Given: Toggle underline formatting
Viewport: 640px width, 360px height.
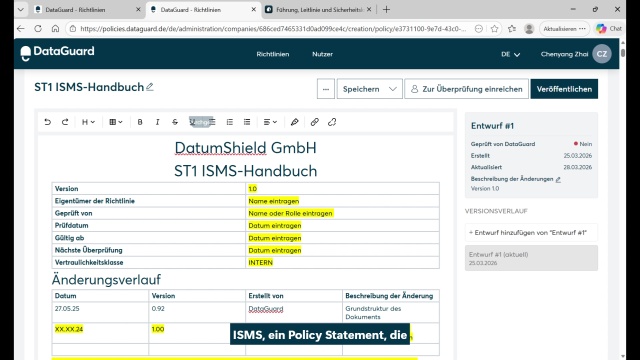Looking at the screenshot, I should click(x=192, y=122).
